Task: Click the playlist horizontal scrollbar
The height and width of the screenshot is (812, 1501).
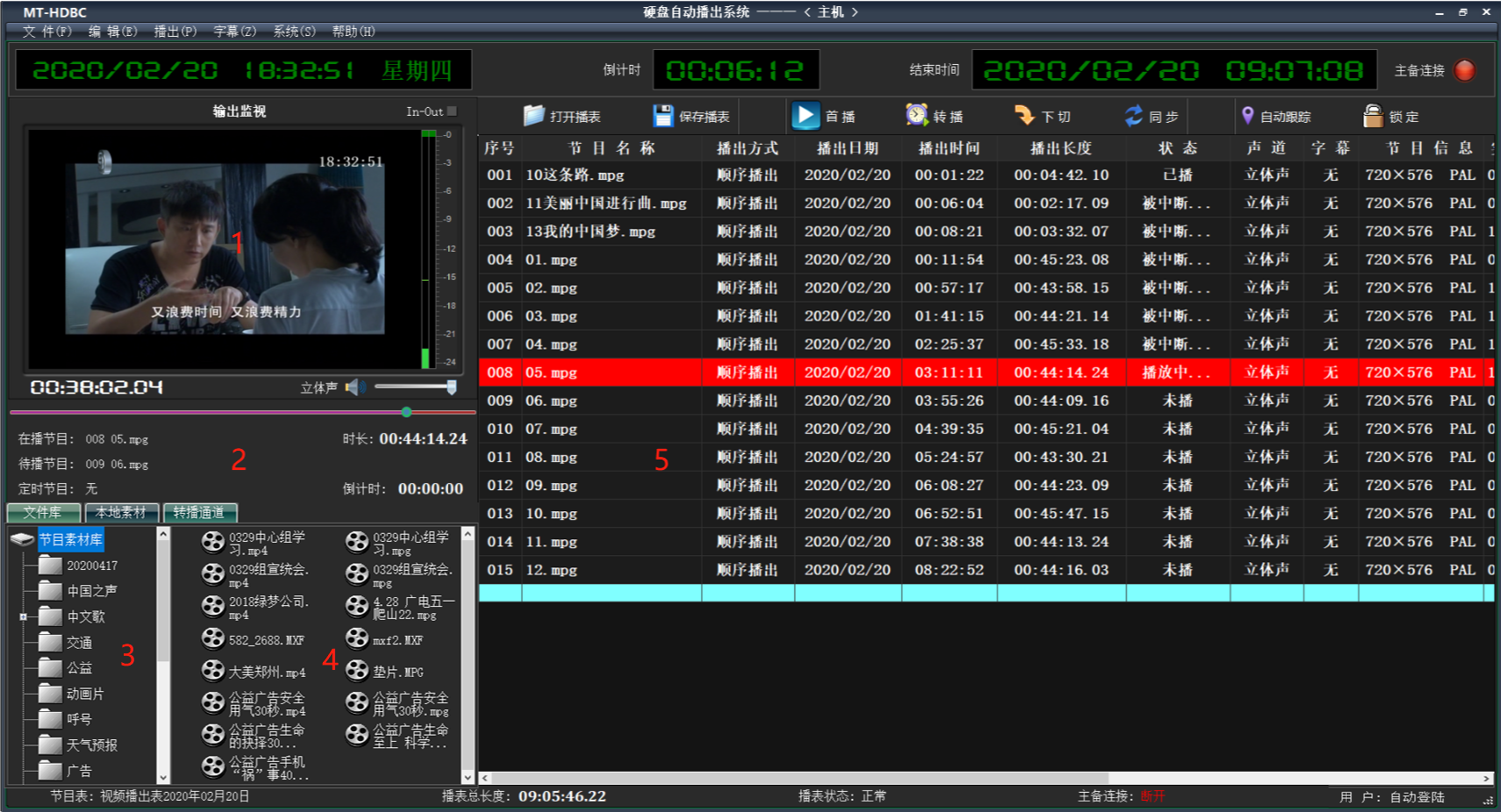Action: [800, 778]
